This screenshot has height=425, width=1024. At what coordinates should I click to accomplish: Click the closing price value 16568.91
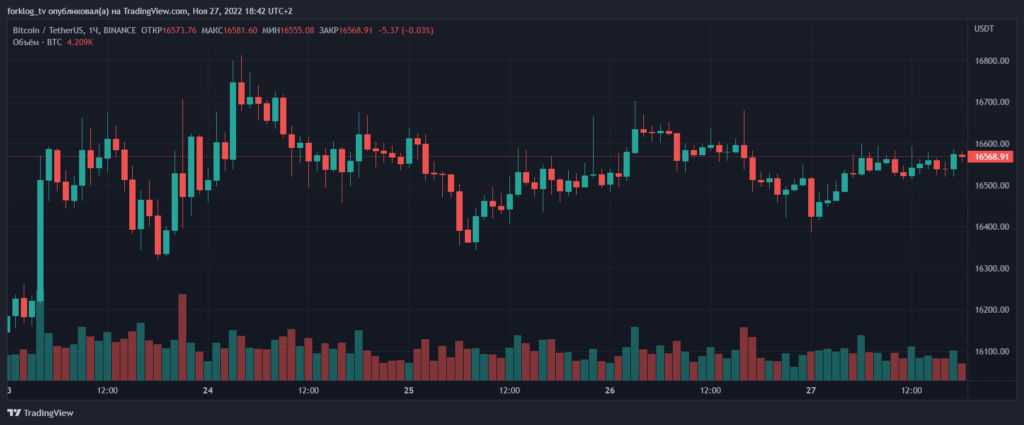355,30
